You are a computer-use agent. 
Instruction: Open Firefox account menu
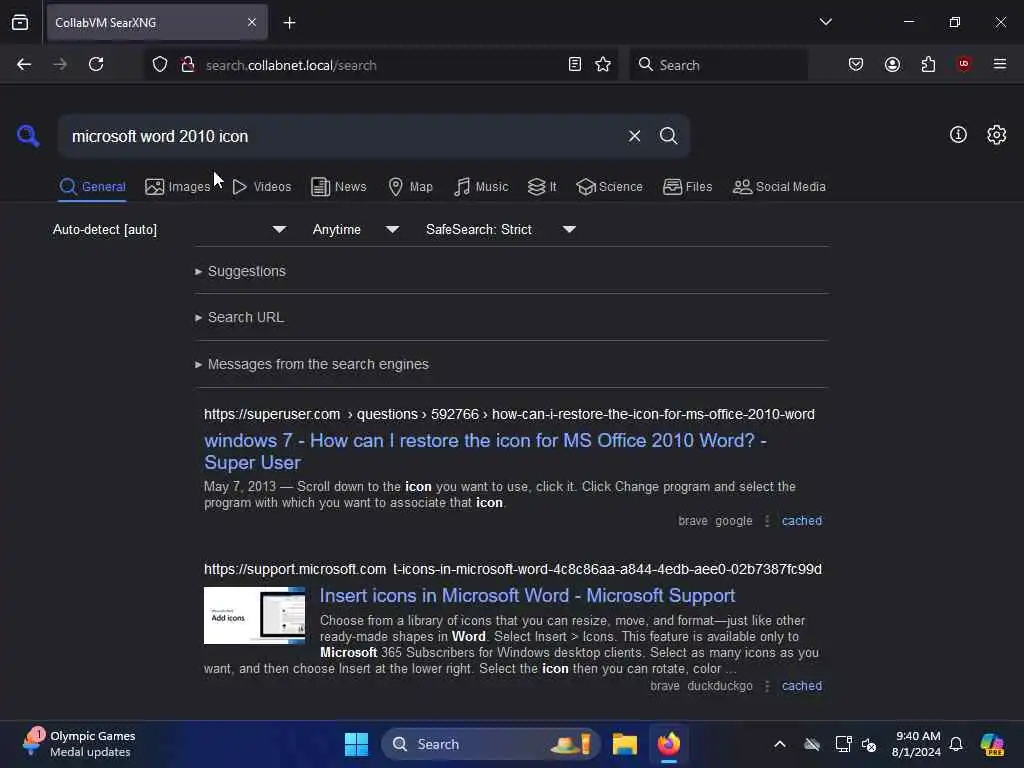(x=892, y=64)
